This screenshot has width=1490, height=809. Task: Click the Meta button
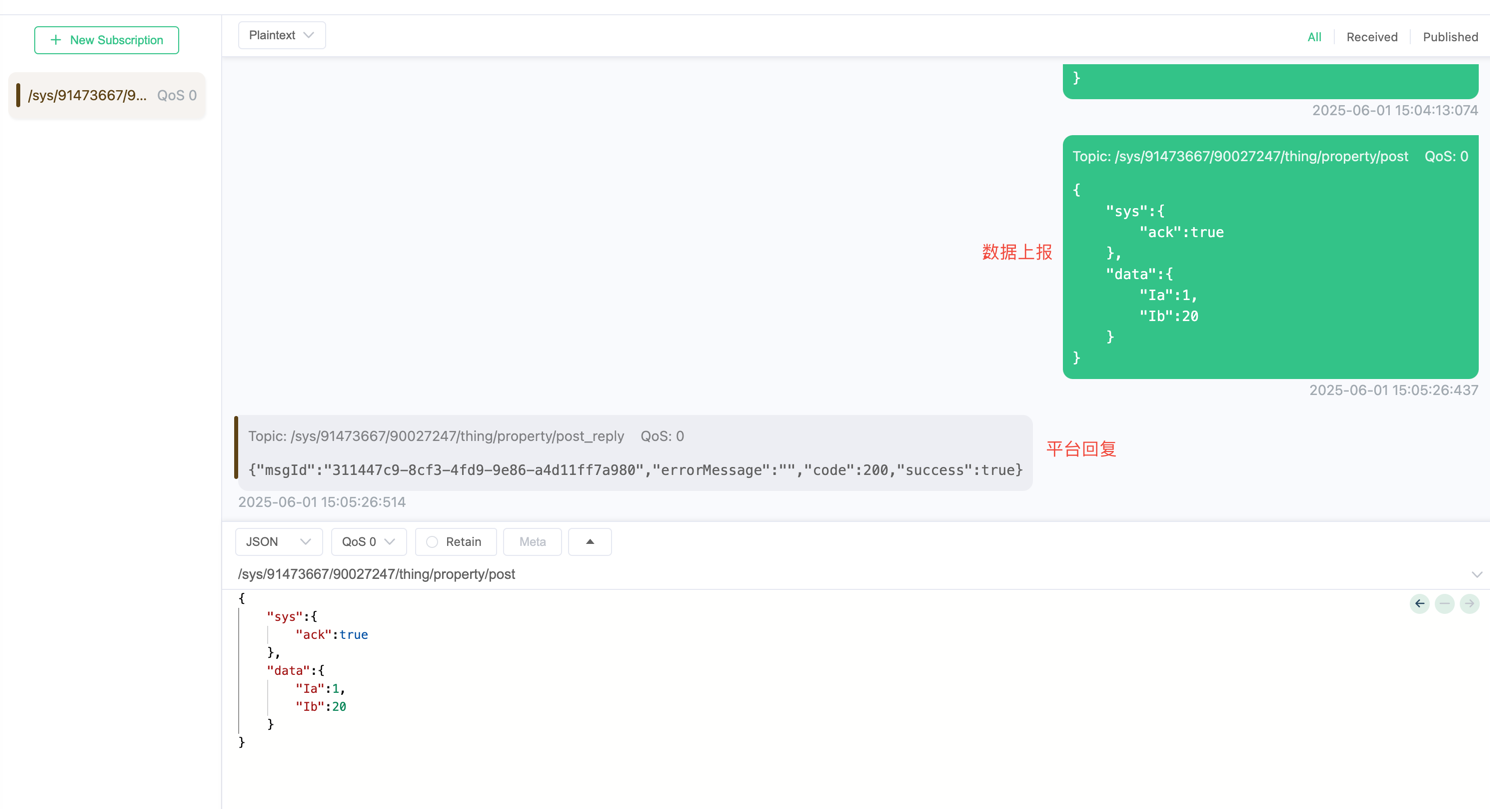(532, 542)
